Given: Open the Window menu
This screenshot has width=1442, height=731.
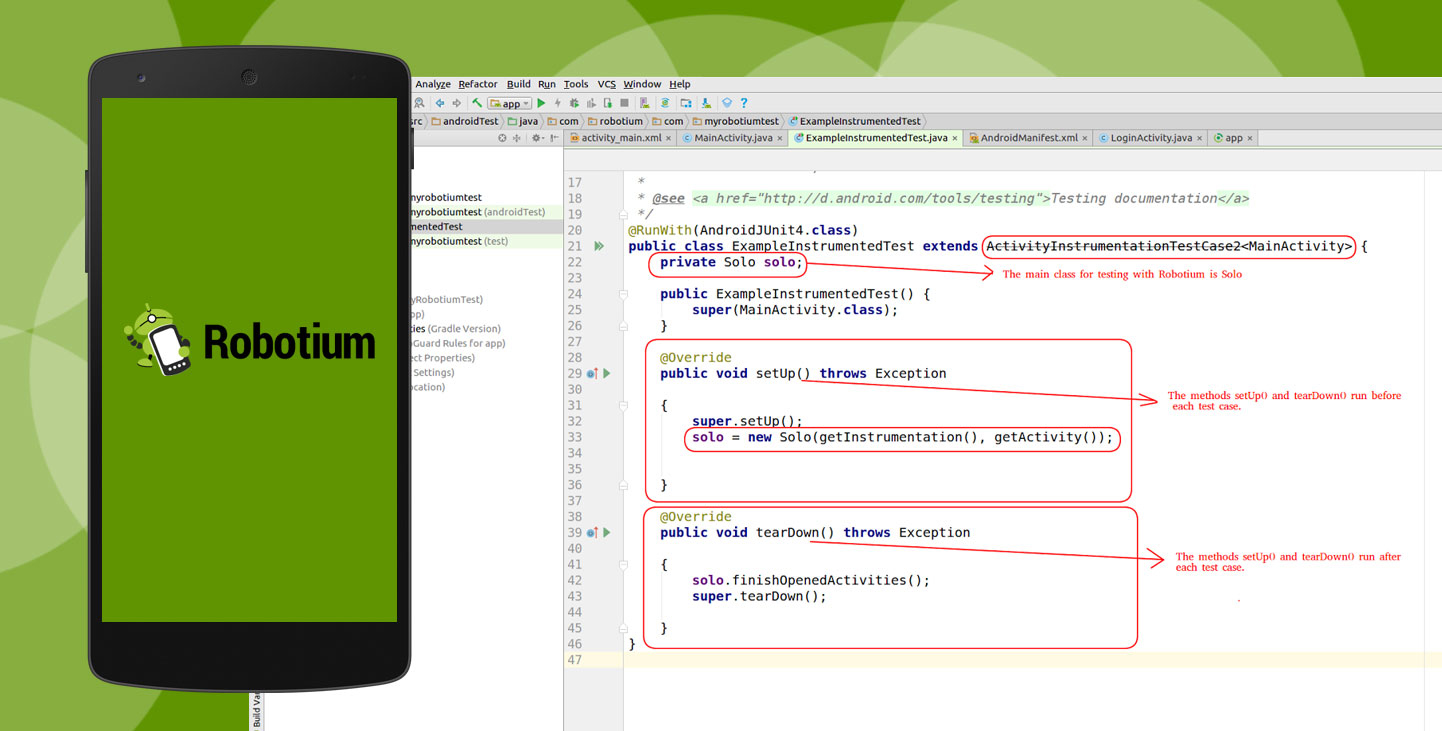Looking at the screenshot, I should coord(643,84).
